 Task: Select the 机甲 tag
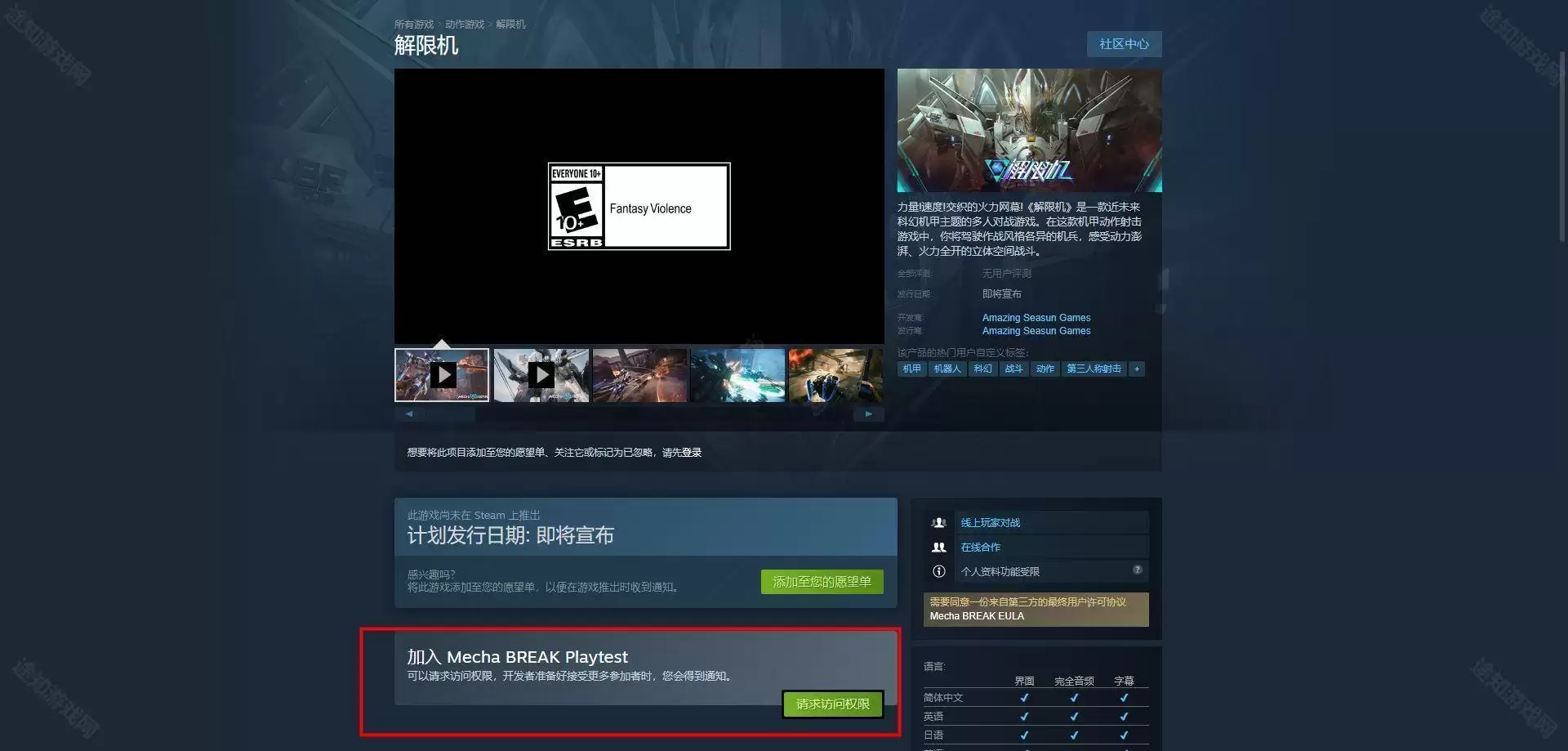(911, 369)
